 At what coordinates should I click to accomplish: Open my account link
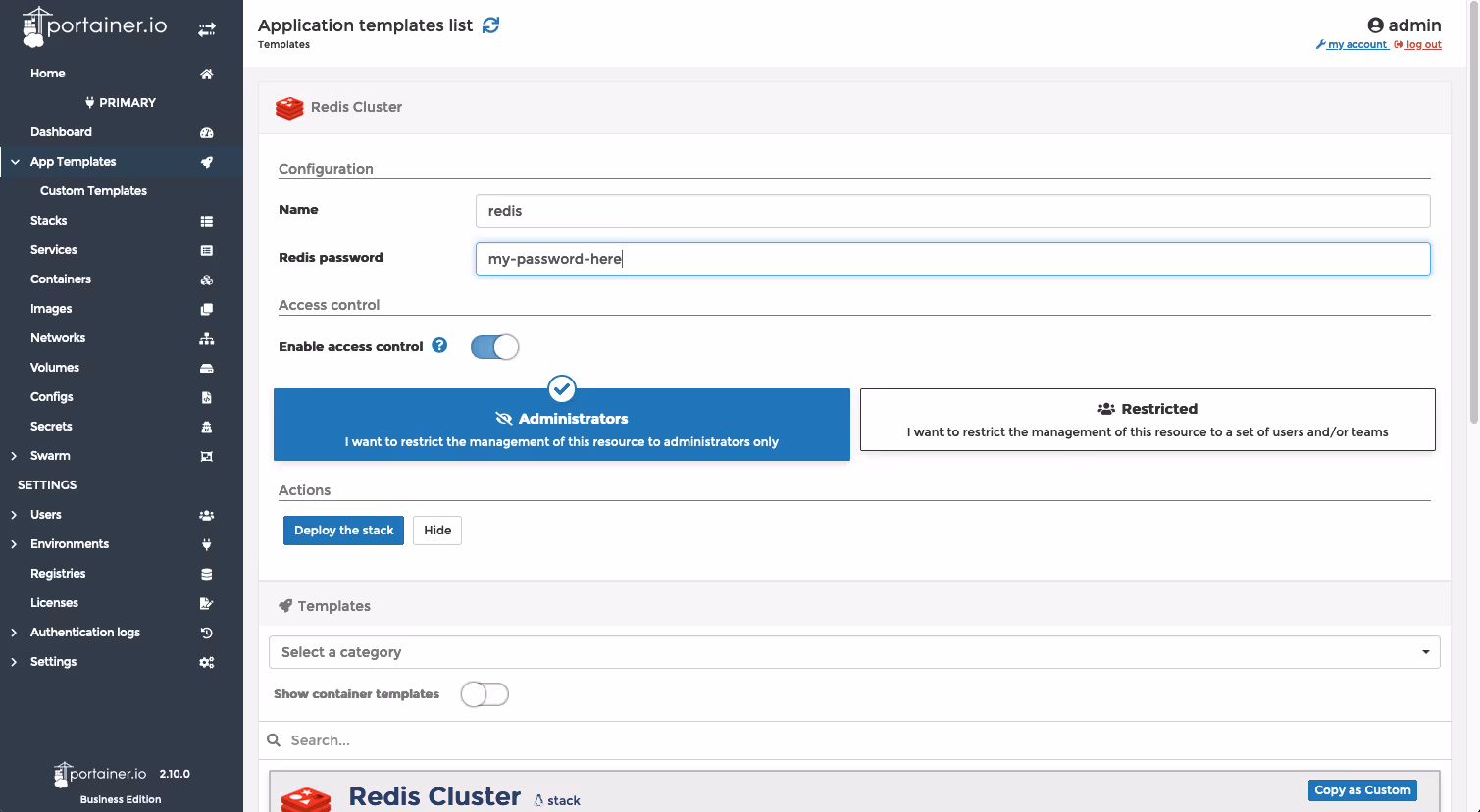pyautogui.click(x=1352, y=45)
